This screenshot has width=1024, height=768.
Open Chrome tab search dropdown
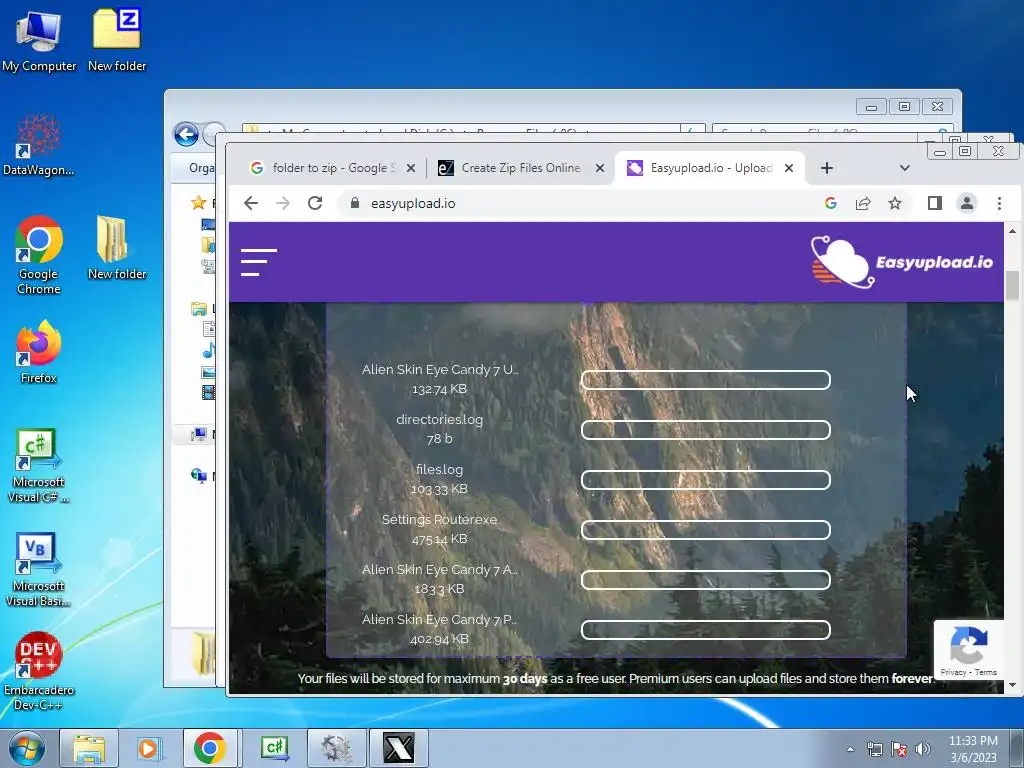904,168
